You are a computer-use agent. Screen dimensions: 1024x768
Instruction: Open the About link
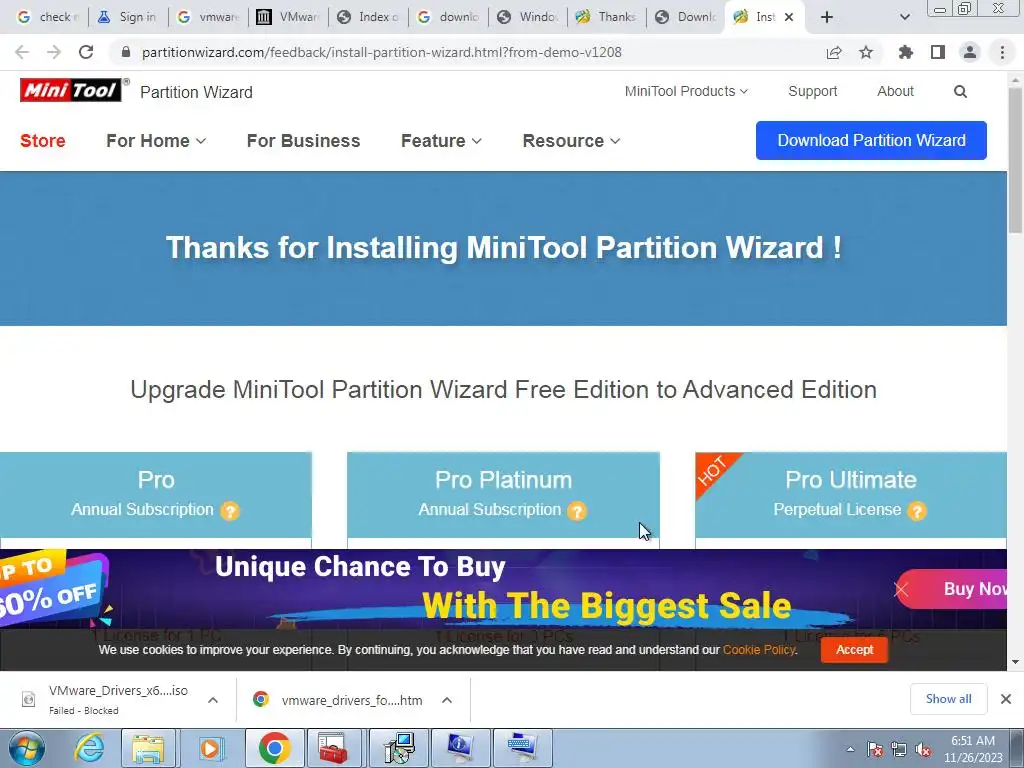[895, 91]
